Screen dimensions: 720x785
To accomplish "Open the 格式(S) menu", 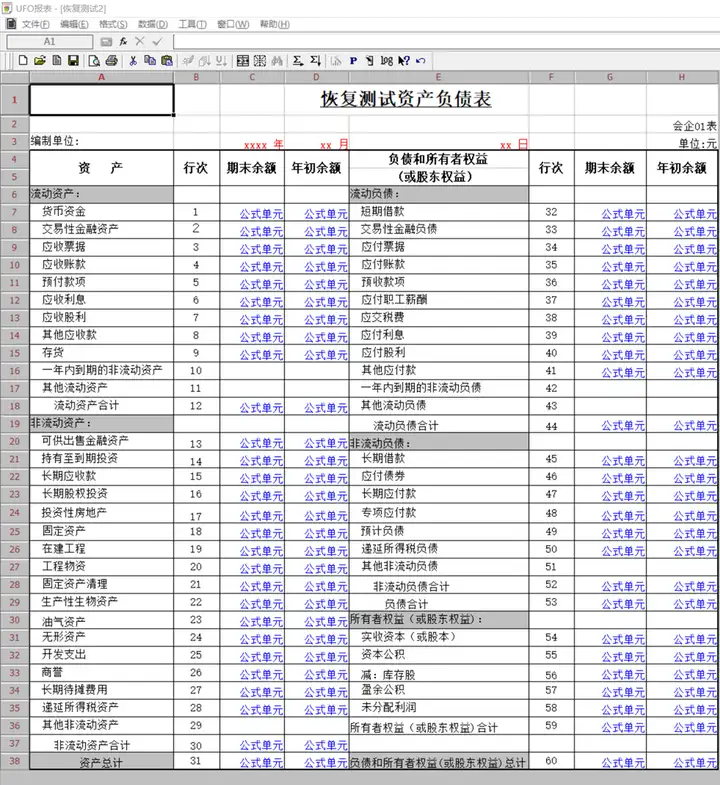I will pos(113,24).
